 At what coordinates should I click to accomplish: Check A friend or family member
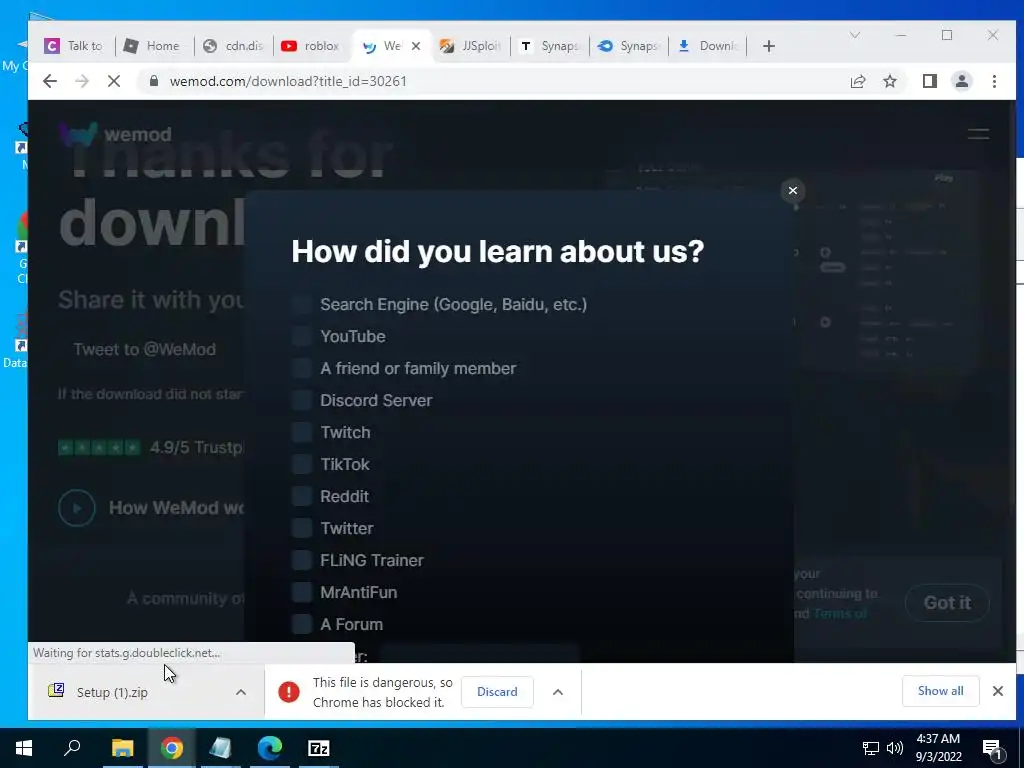[x=302, y=368]
